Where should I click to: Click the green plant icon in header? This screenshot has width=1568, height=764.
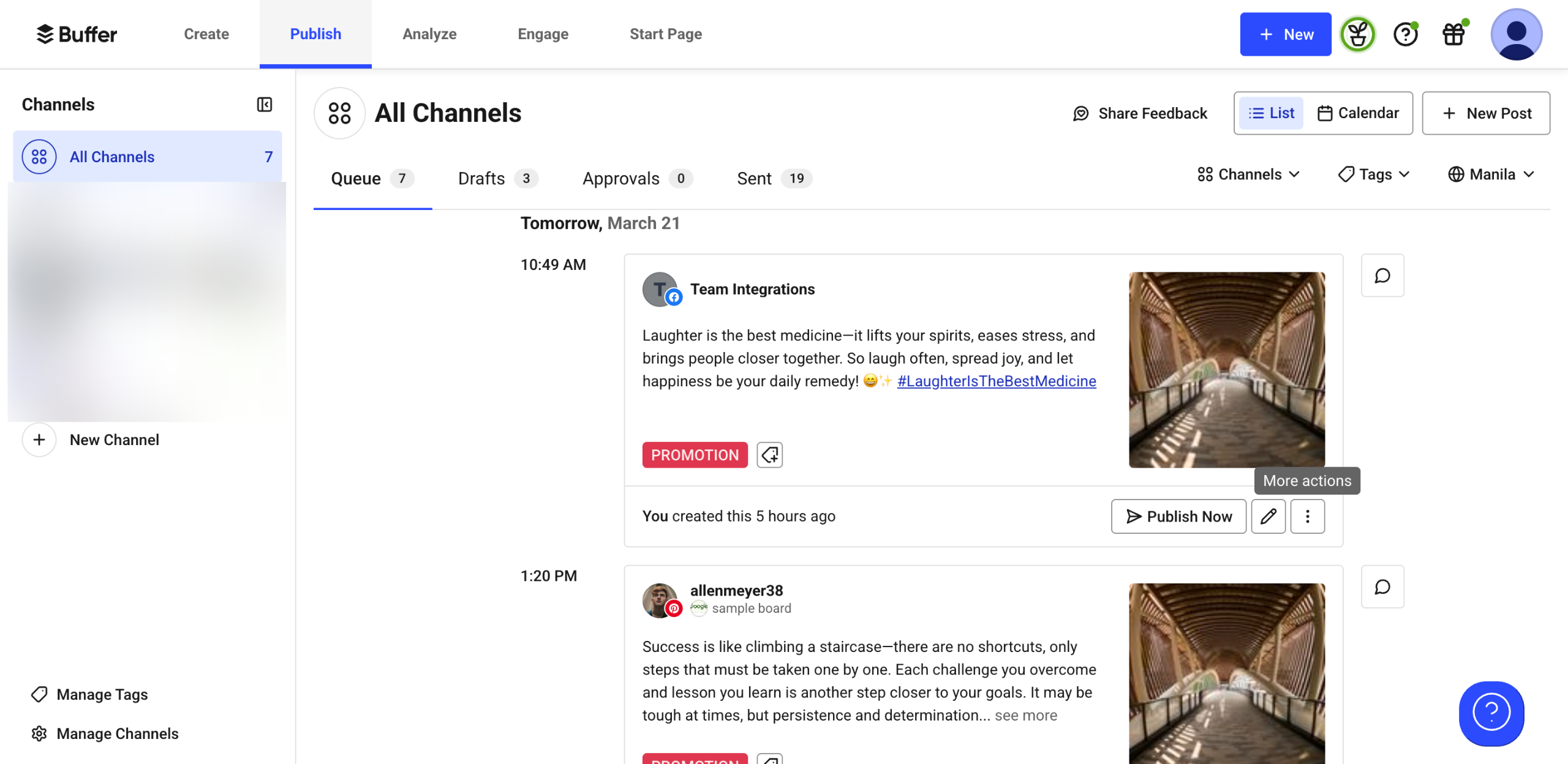pos(1357,34)
